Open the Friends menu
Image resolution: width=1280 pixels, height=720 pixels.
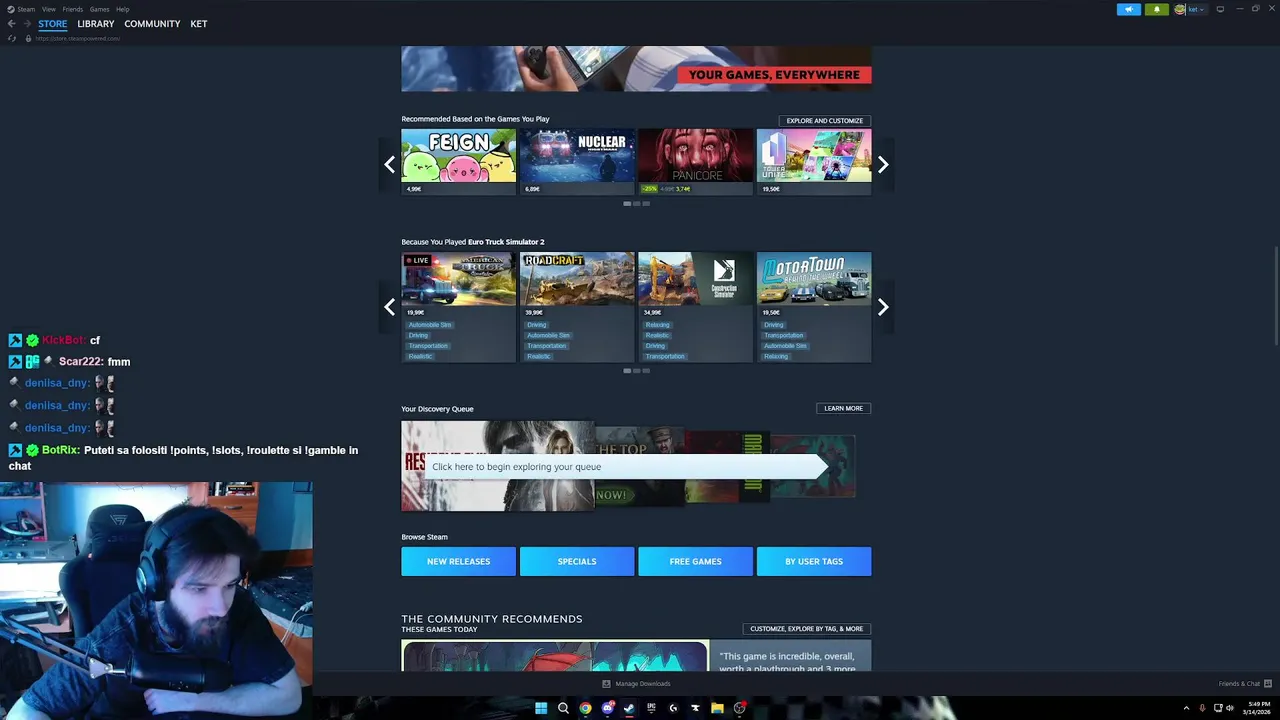pos(73,9)
